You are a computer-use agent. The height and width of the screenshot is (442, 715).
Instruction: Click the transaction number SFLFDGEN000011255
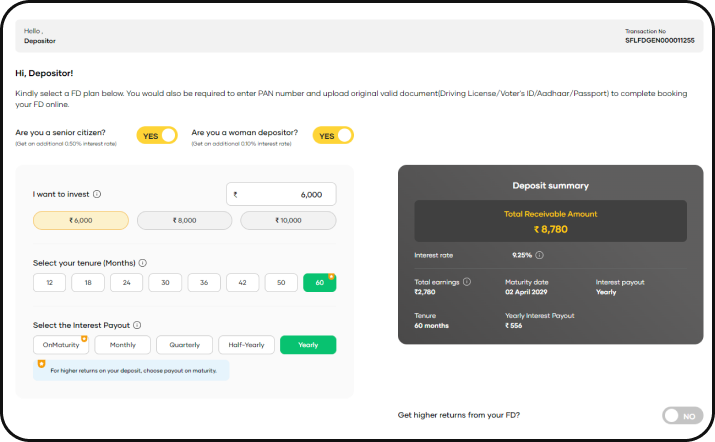[x=660, y=41]
